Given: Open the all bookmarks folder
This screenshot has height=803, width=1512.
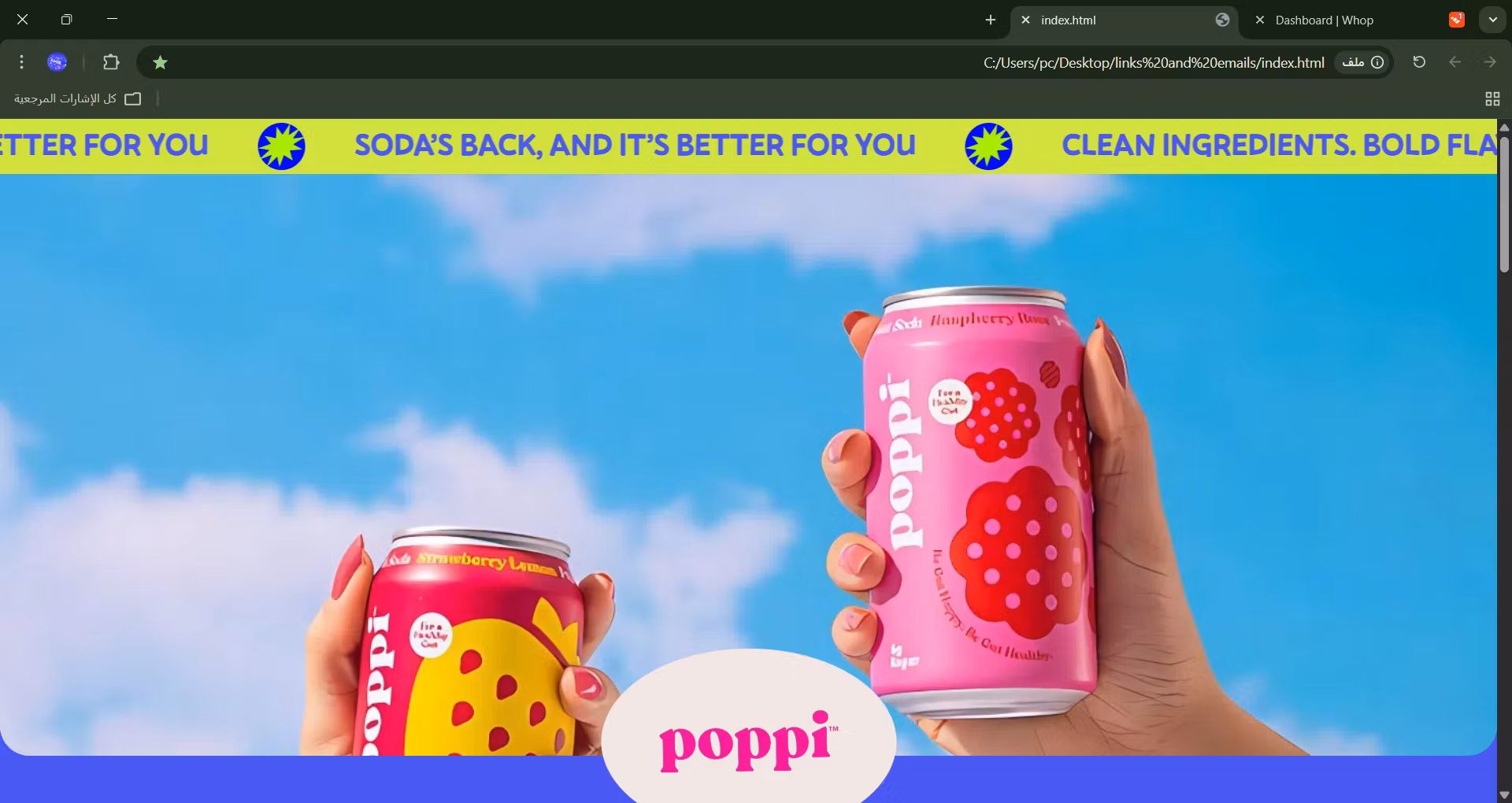Looking at the screenshot, I should [x=77, y=98].
